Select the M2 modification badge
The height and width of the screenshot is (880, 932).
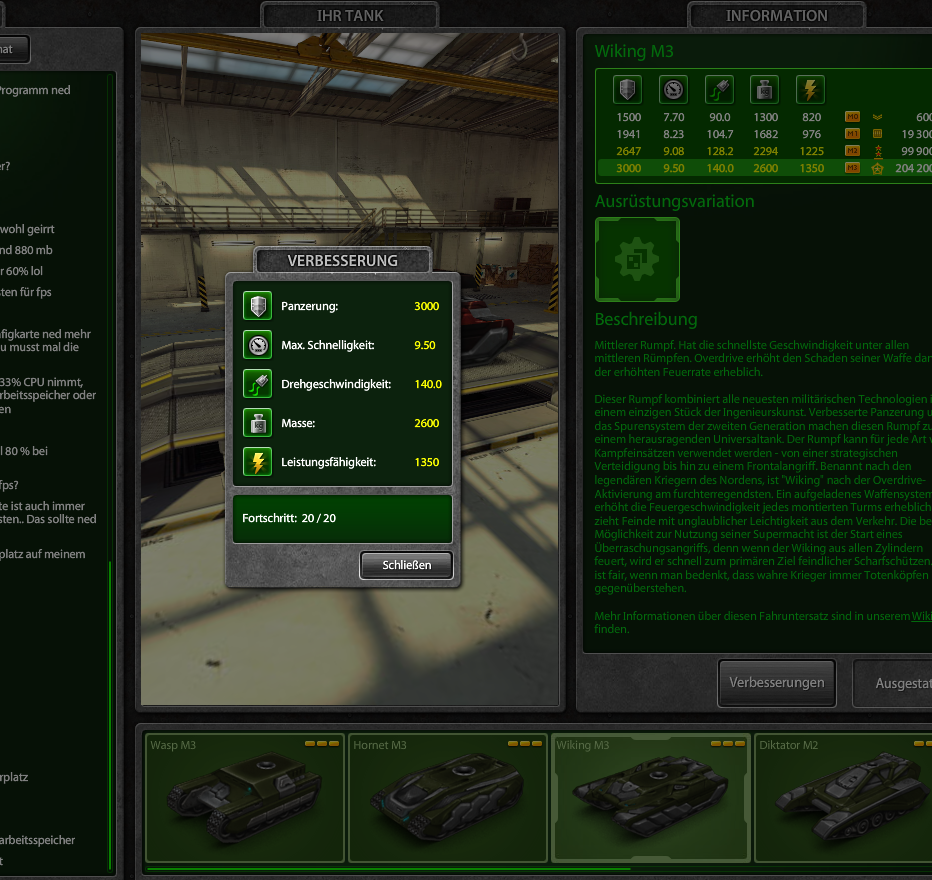(x=853, y=151)
